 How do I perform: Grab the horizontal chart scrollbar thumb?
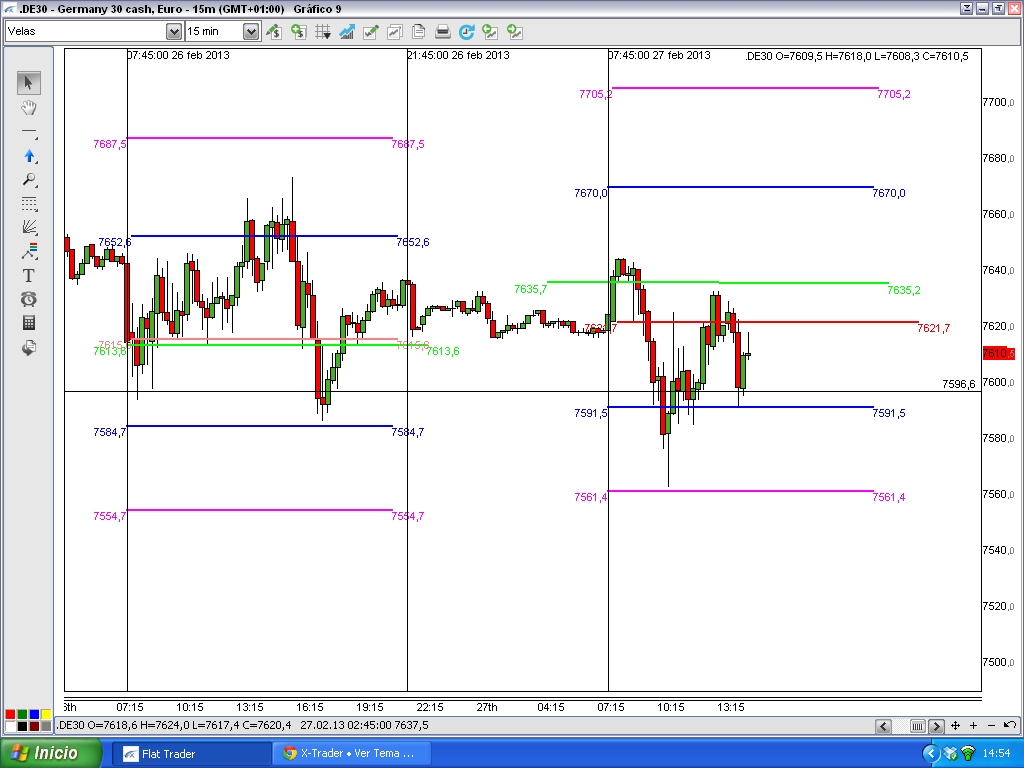[918, 726]
